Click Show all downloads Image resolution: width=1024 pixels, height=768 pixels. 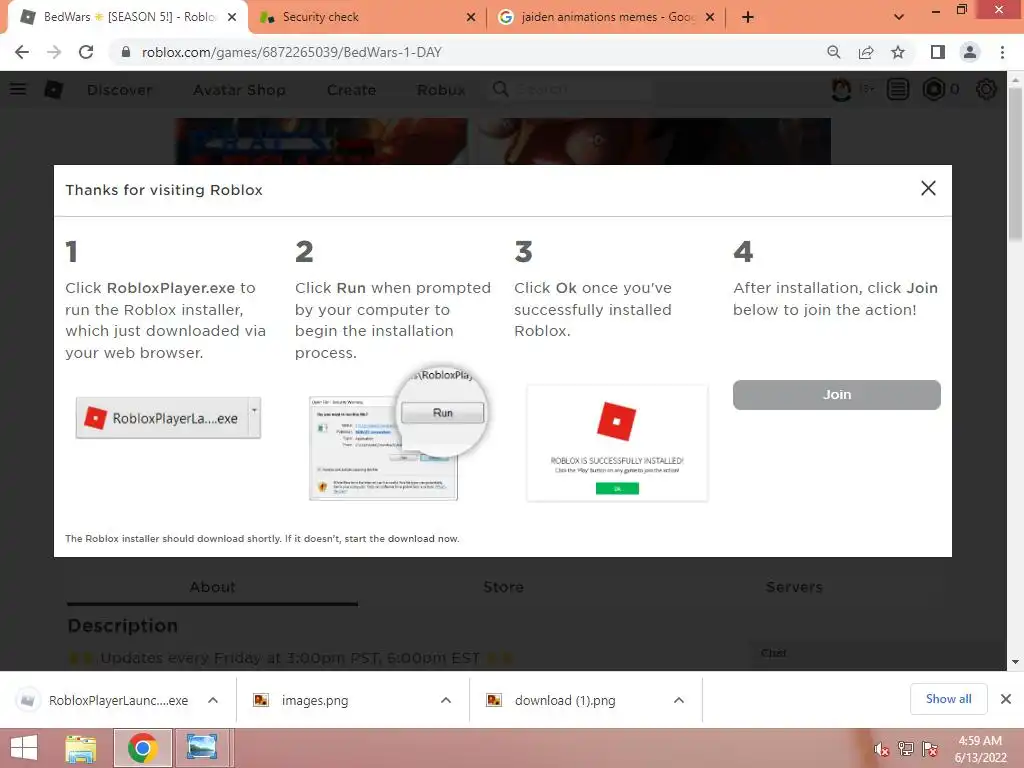coord(948,699)
